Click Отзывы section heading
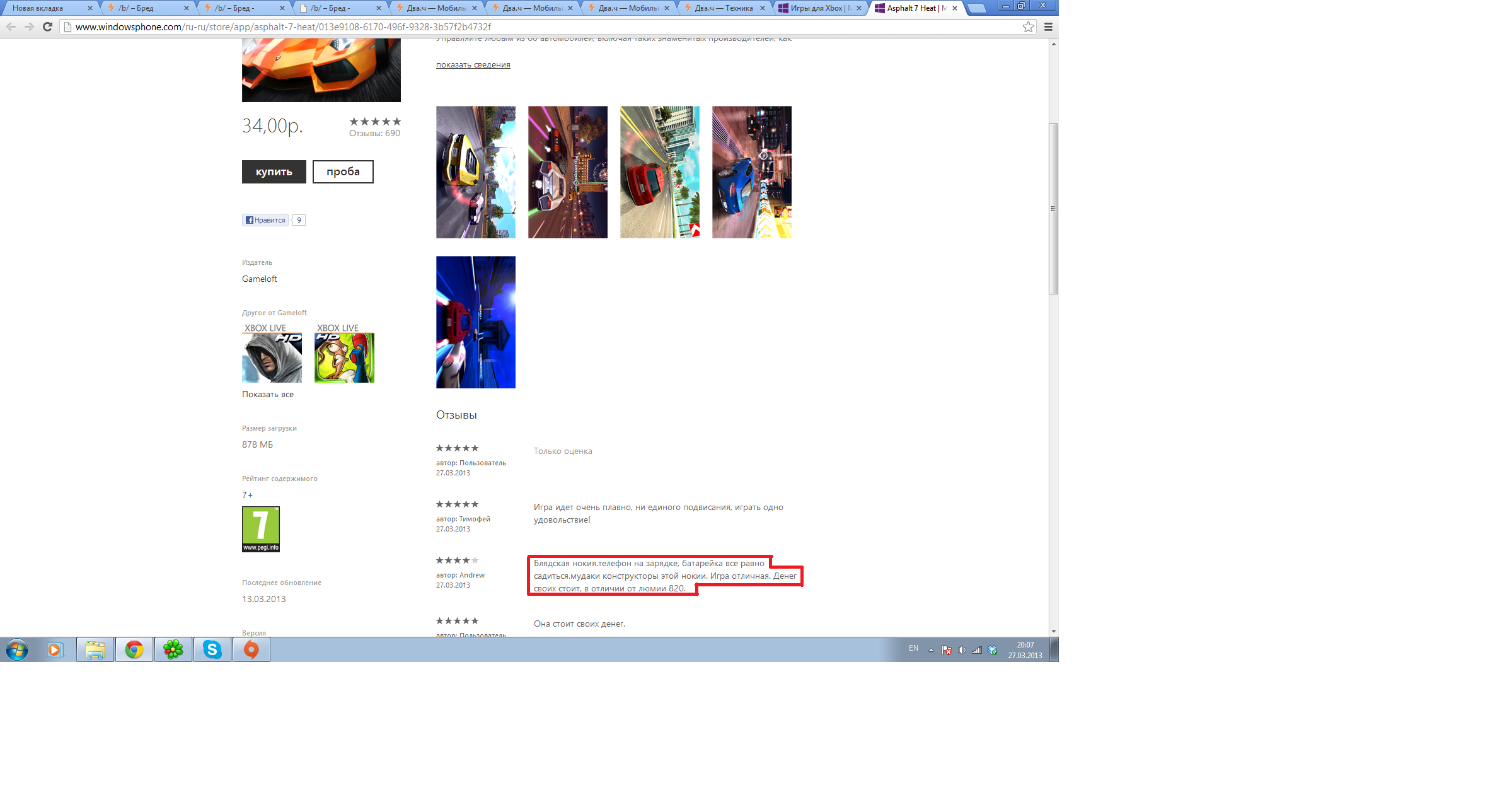 (x=456, y=415)
